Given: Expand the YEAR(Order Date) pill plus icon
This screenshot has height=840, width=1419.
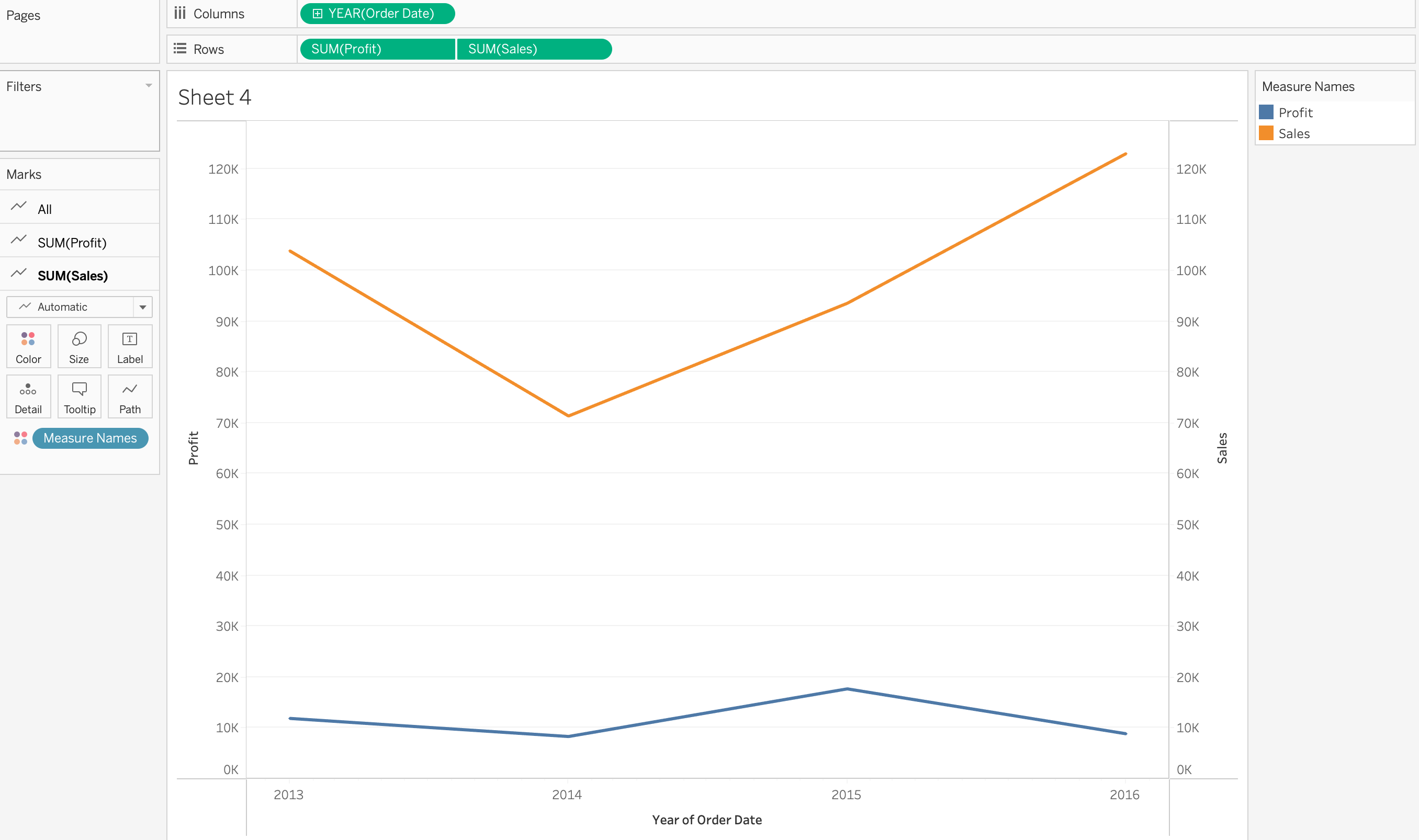Looking at the screenshot, I should [x=318, y=14].
